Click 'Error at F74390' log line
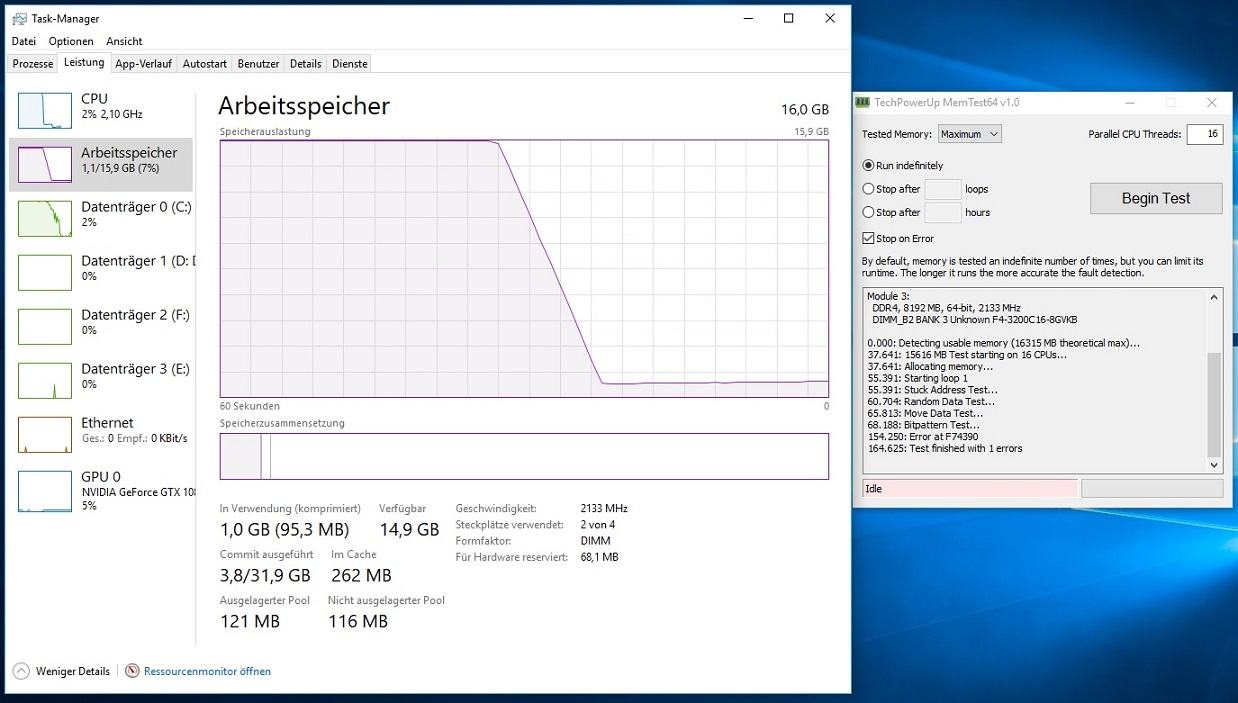Image resolution: width=1238 pixels, height=703 pixels. pos(923,437)
